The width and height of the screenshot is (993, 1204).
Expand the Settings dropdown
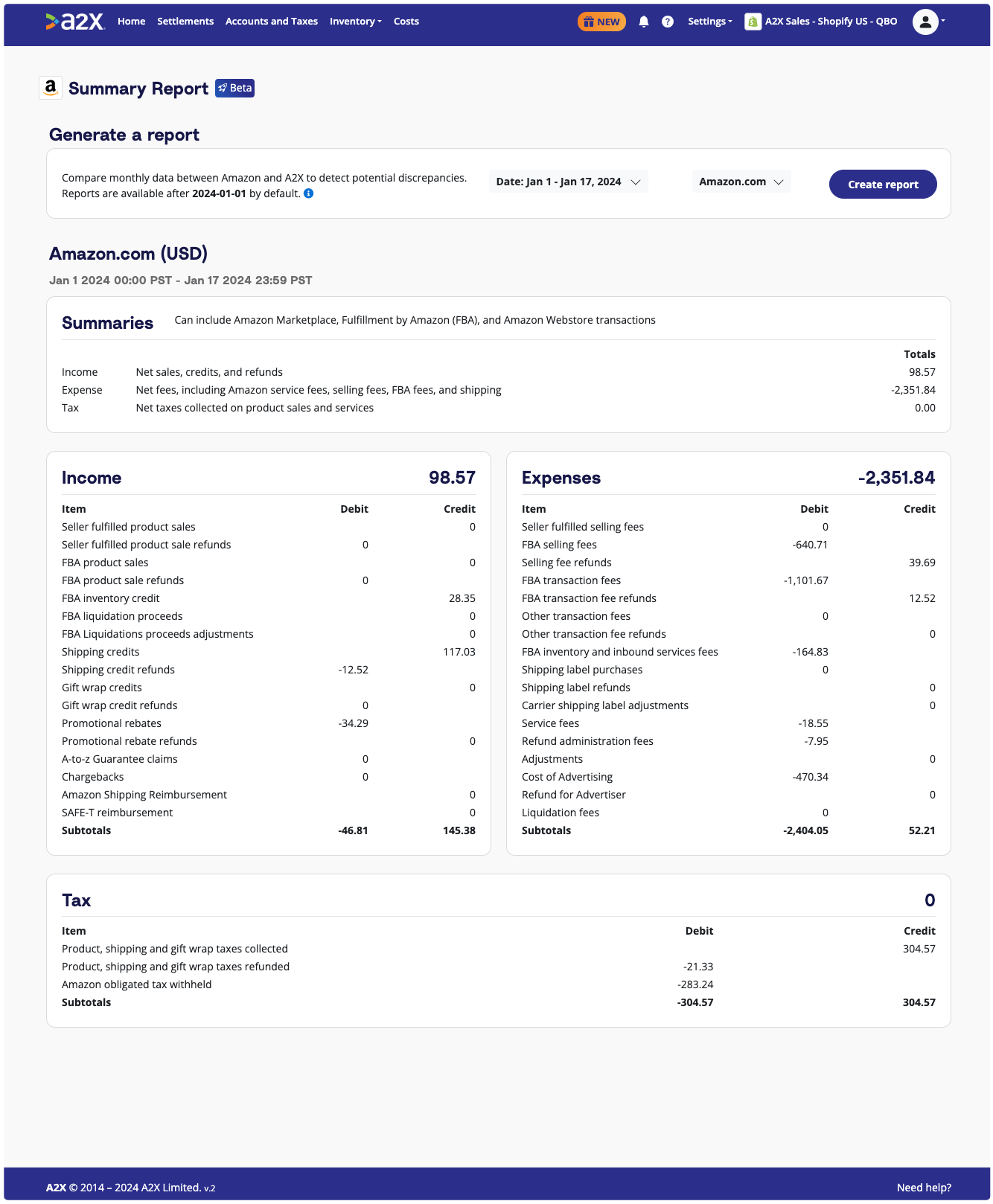710,22
